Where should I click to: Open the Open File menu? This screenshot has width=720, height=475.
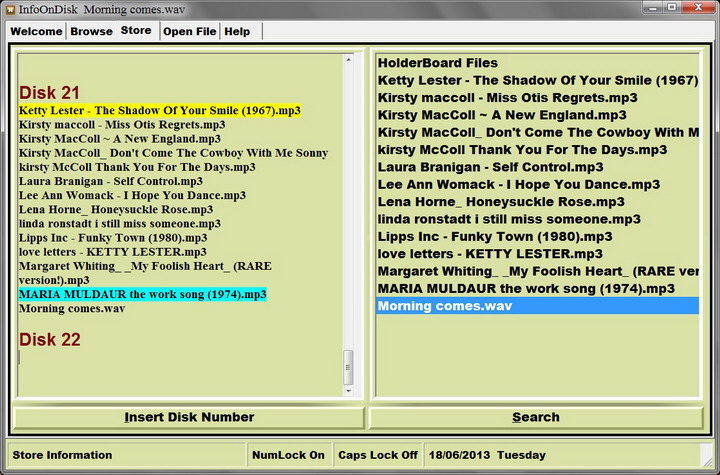[x=190, y=31]
